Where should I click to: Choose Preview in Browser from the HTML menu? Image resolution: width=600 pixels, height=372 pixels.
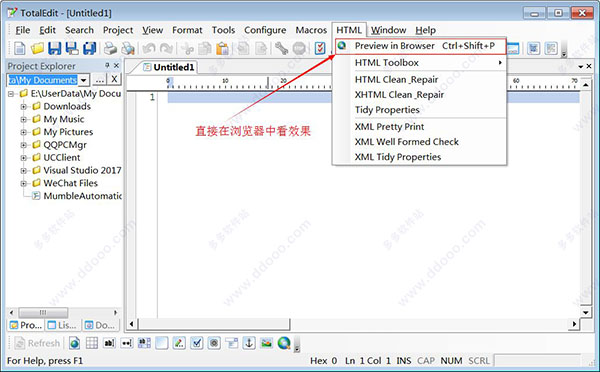point(420,46)
